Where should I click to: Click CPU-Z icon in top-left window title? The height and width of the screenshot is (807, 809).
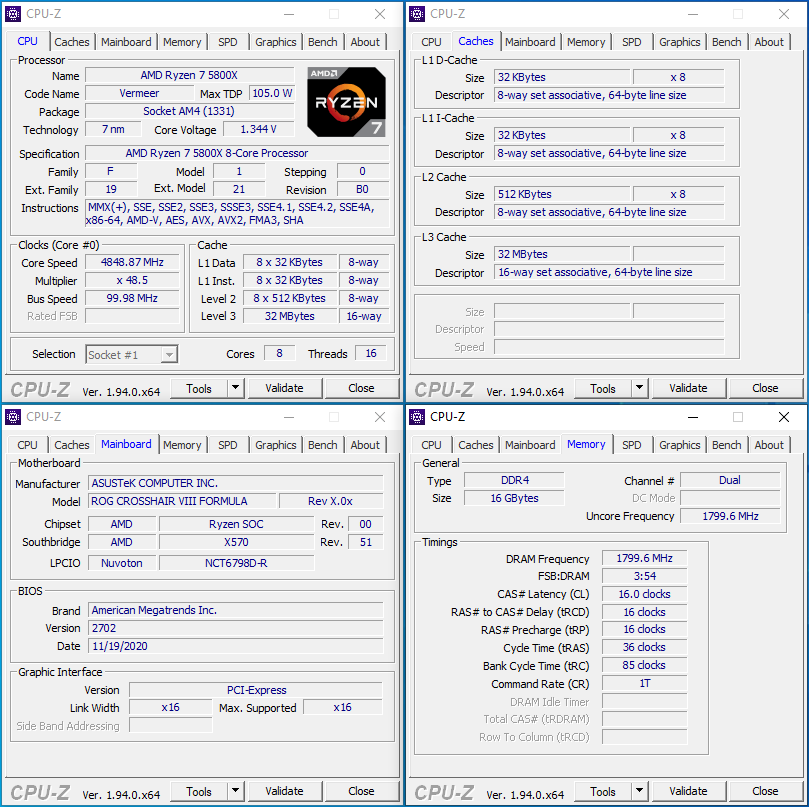pyautogui.click(x=13, y=13)
